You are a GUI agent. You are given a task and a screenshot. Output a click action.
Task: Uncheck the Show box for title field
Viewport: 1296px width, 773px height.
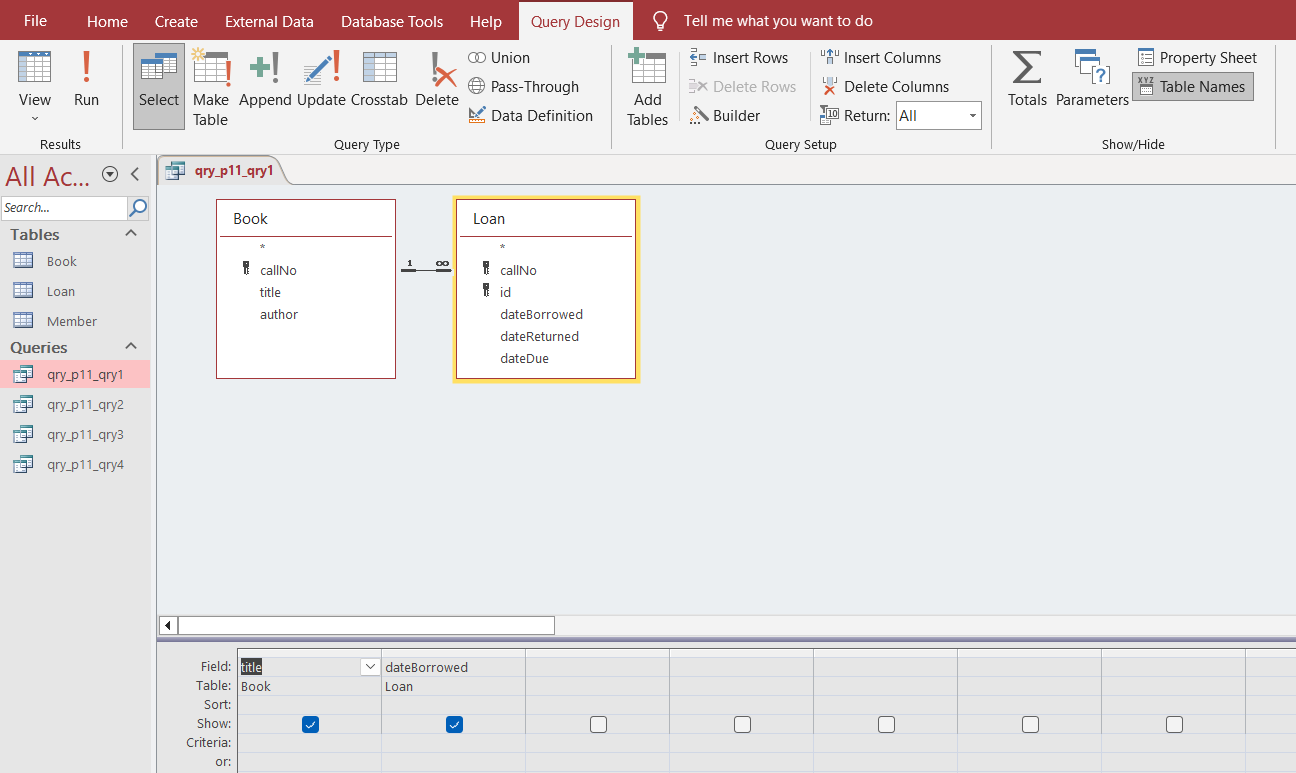310,723
